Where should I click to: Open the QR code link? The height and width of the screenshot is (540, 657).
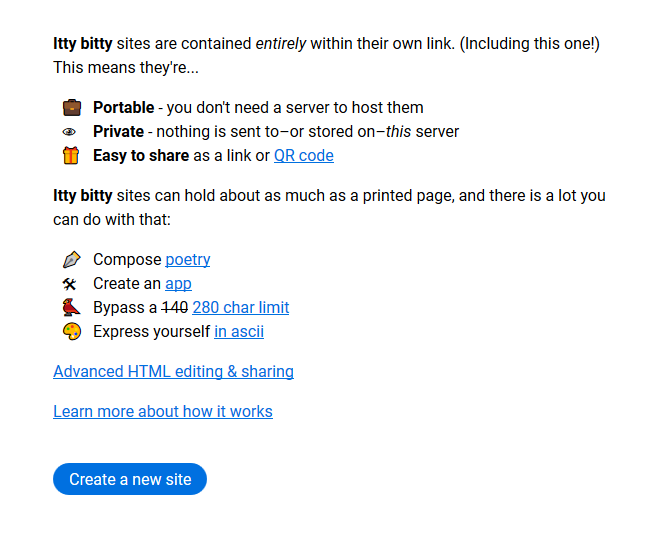coord(304,156)
